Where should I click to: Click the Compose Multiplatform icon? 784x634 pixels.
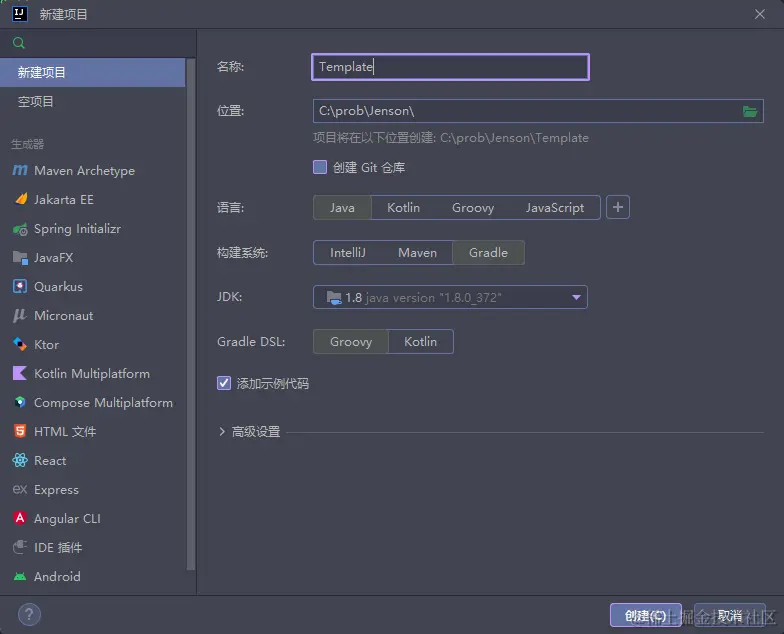[20, 402]
